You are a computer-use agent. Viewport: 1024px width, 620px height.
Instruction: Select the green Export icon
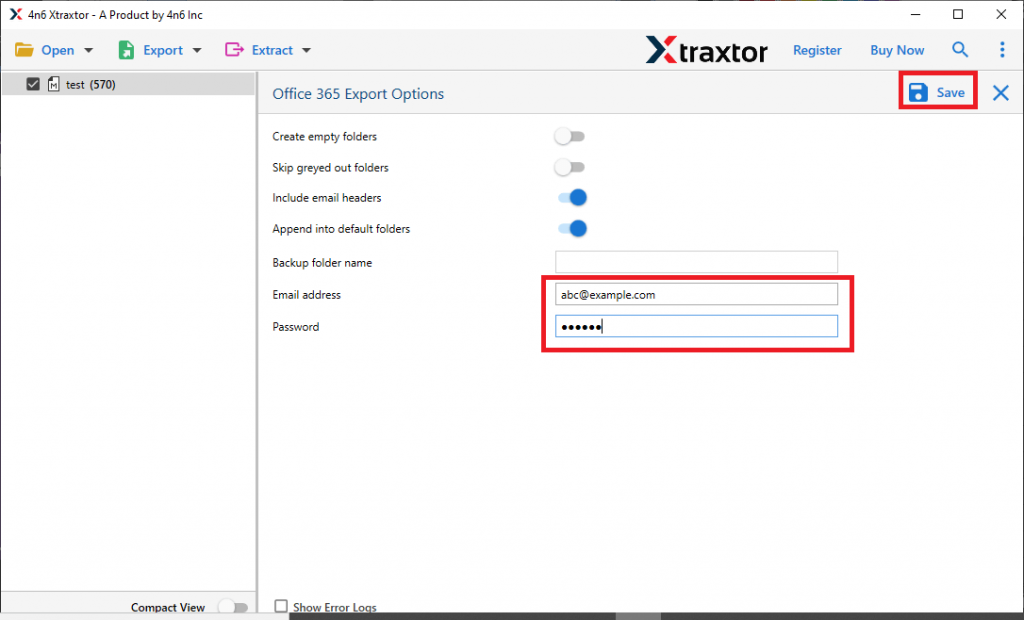point(125,48)
